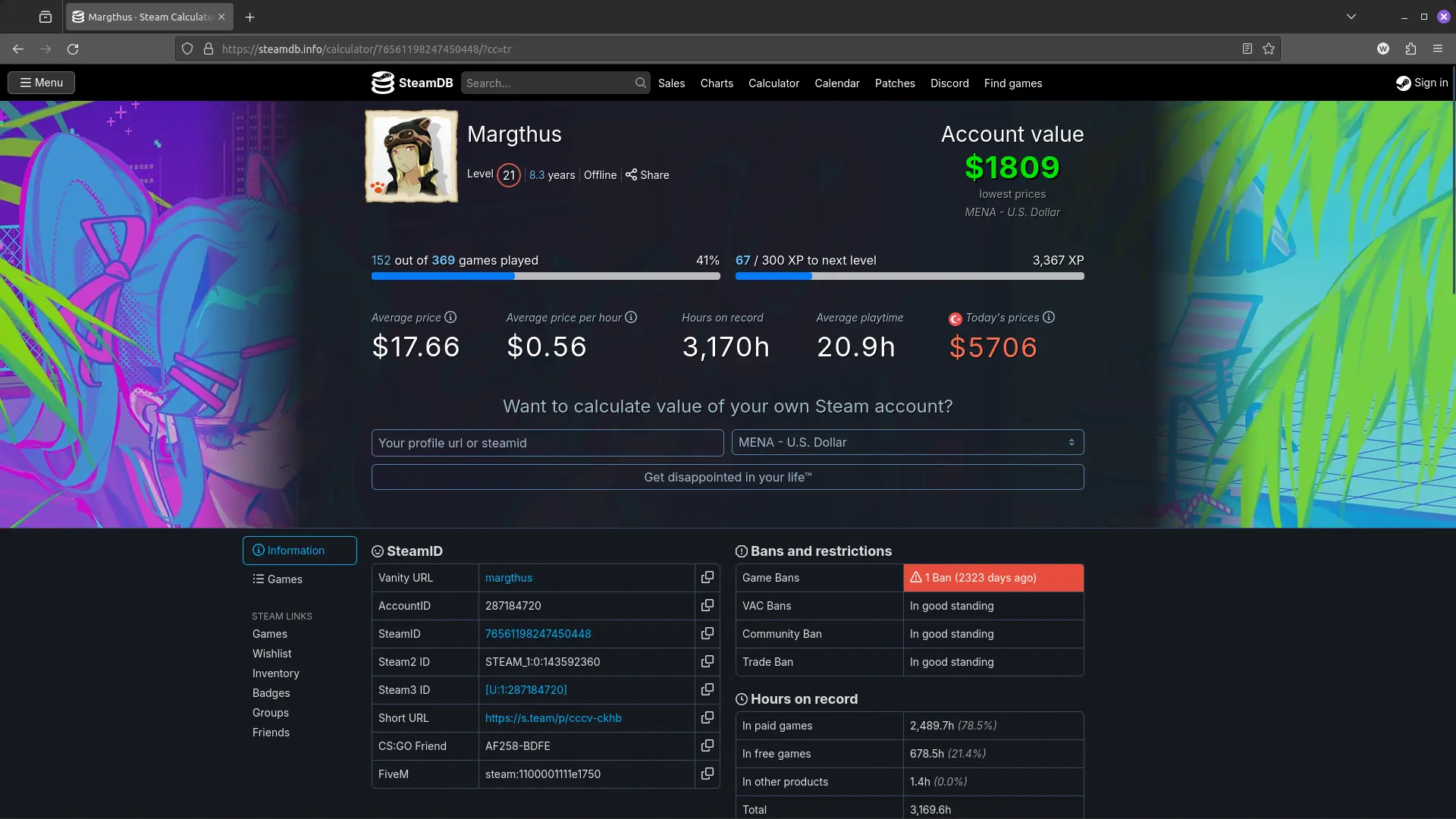Open the 76561198247450448 SteamID link
Screen dimensions: 1456x819
pyautogui.click(x=538, y=633)
